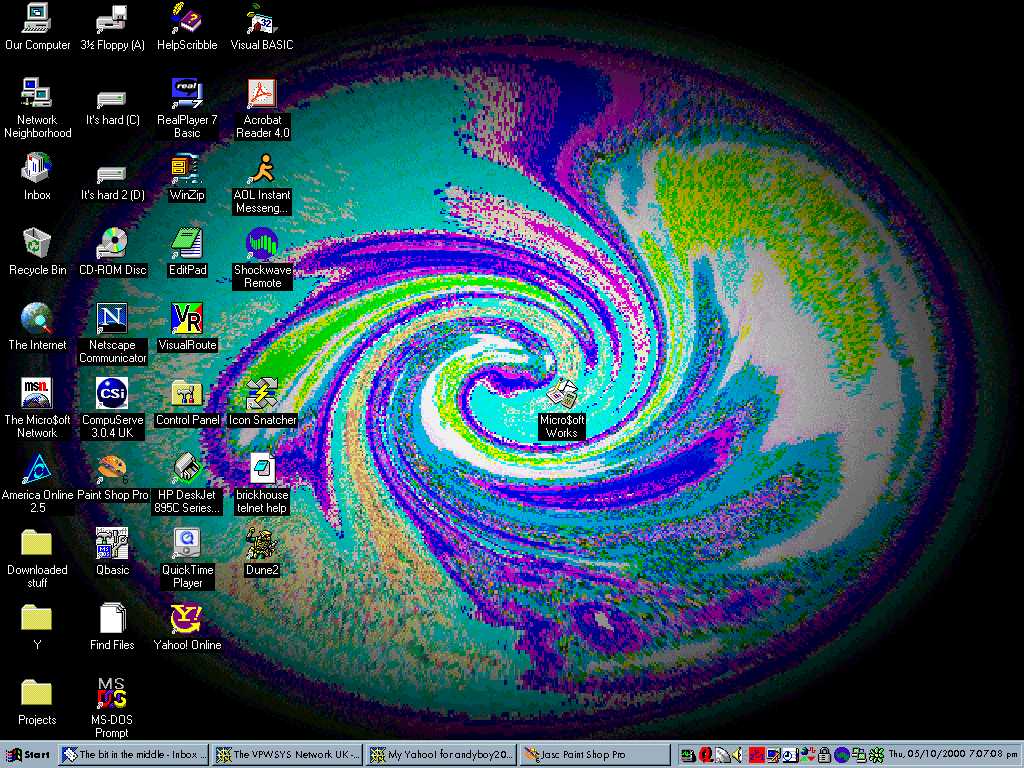This screenshot has height=768, width=1024.
Task: Click the Recycle Bin icon
Action: (x=37, y=244)
